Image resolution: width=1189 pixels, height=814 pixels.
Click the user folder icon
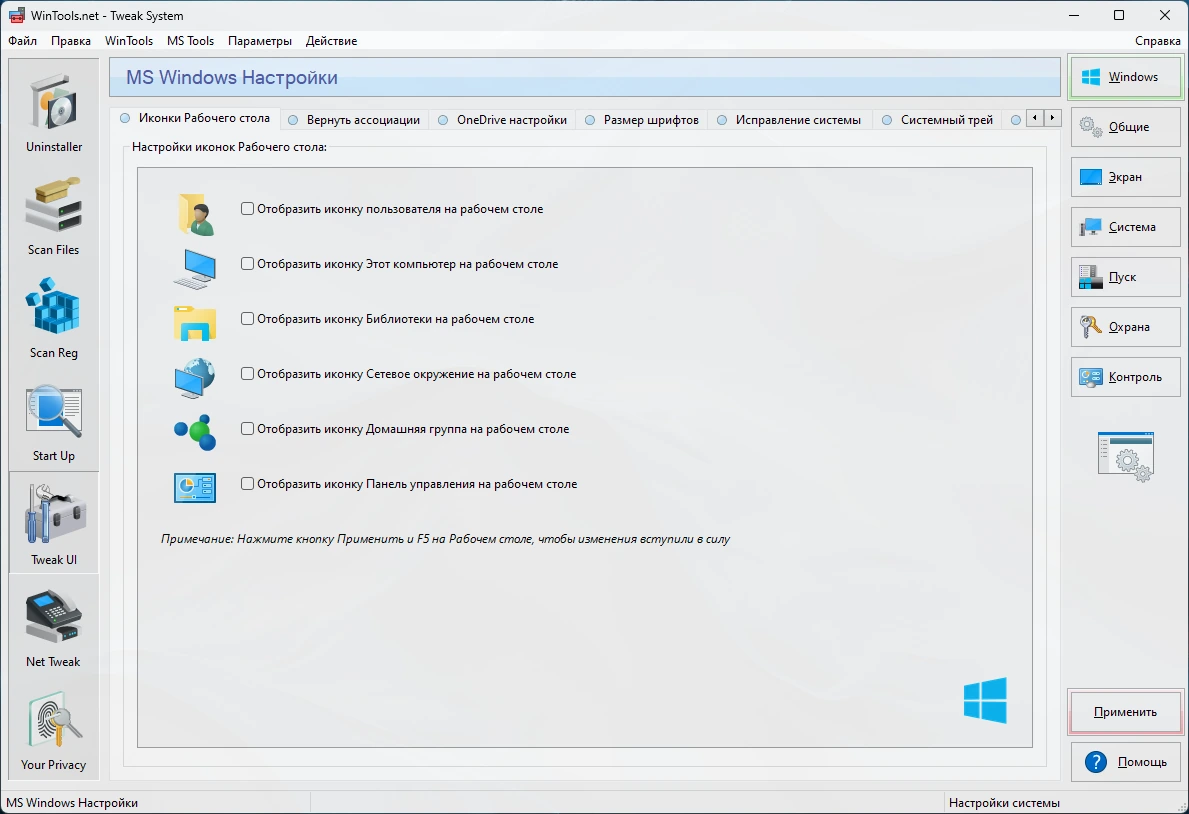[195, 213]
